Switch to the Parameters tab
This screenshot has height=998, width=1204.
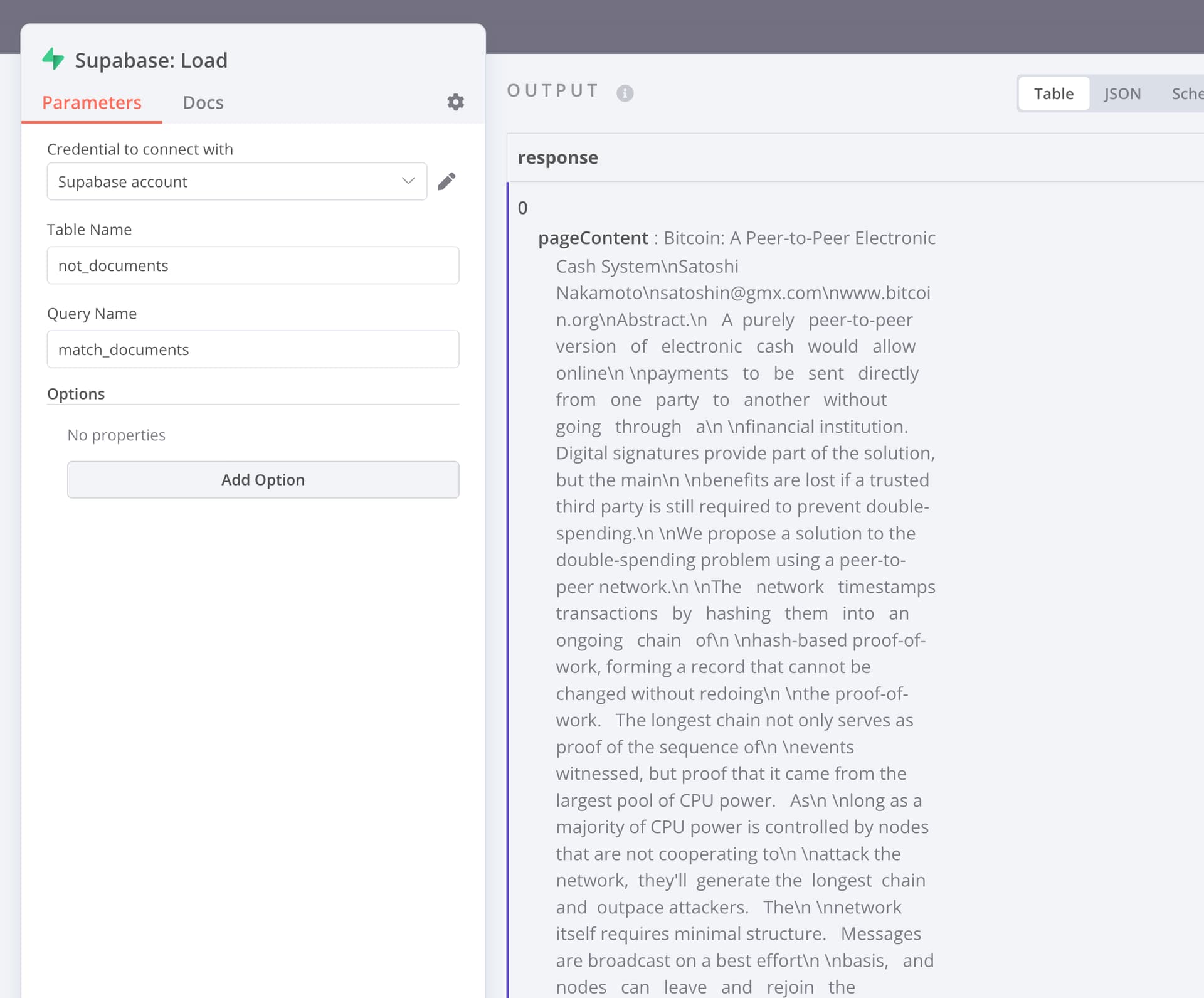point(92,102)
